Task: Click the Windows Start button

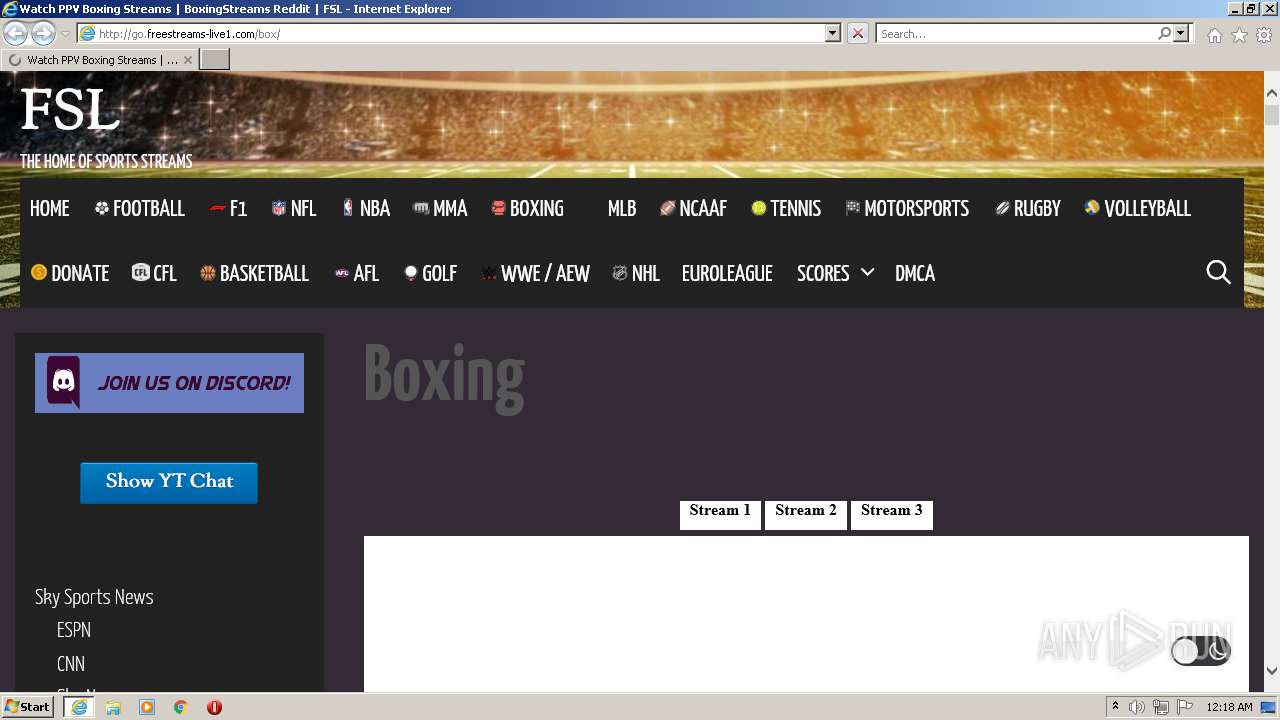Action: click(28, 707)
